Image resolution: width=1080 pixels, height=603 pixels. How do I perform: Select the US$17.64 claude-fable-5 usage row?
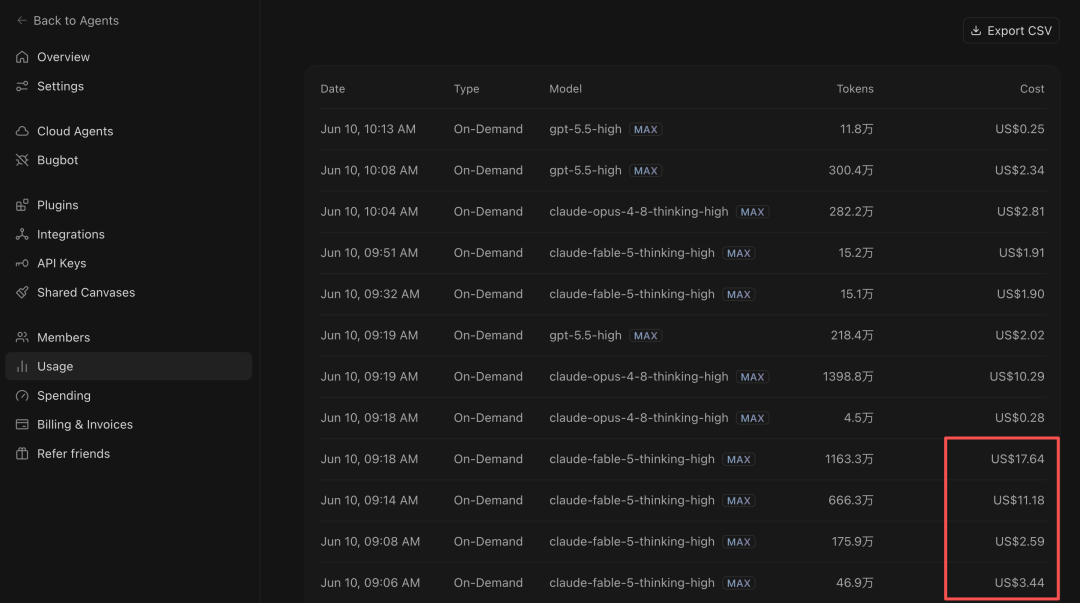click(683, 459)
